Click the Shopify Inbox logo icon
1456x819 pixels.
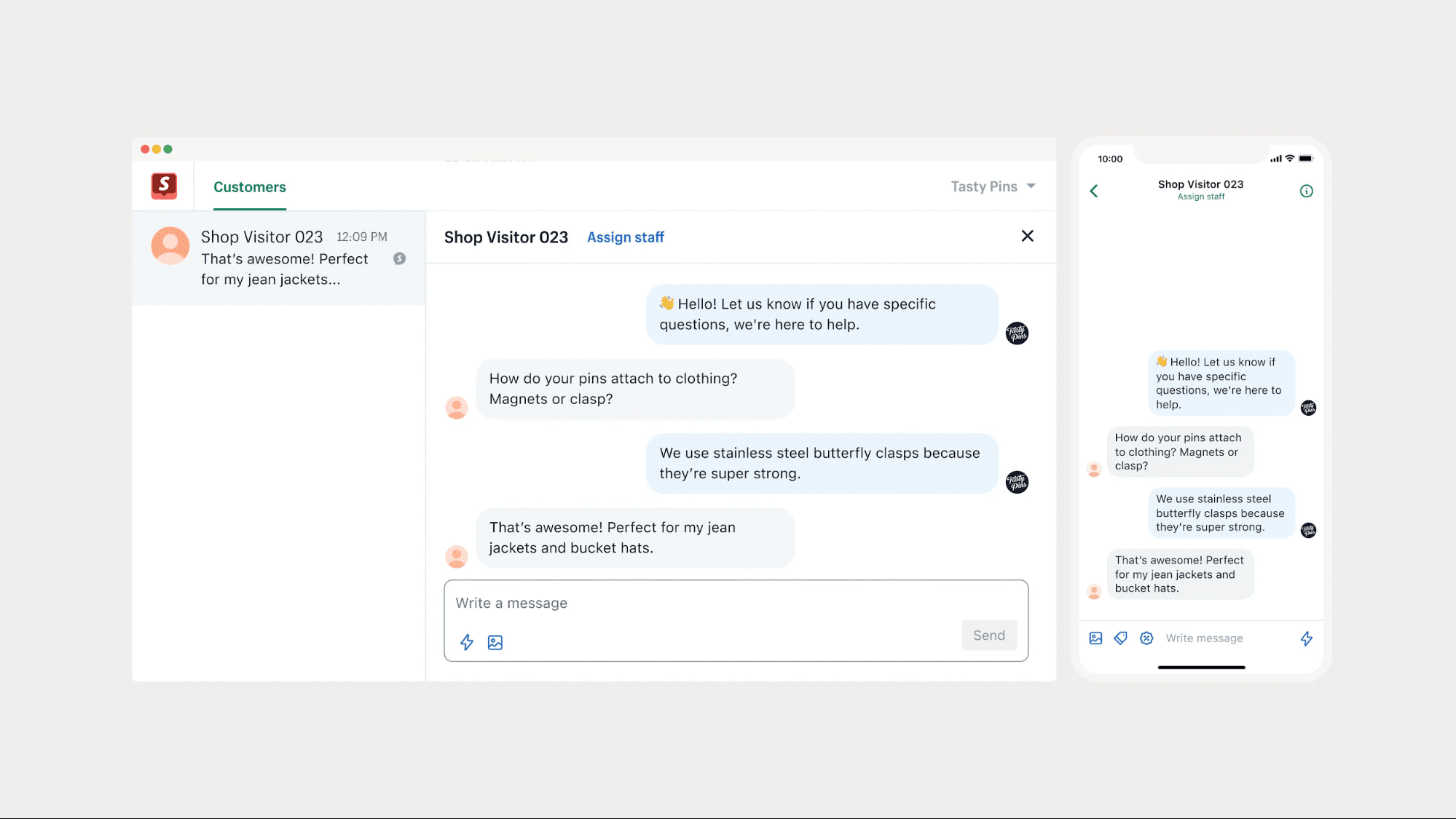[164, 186]
